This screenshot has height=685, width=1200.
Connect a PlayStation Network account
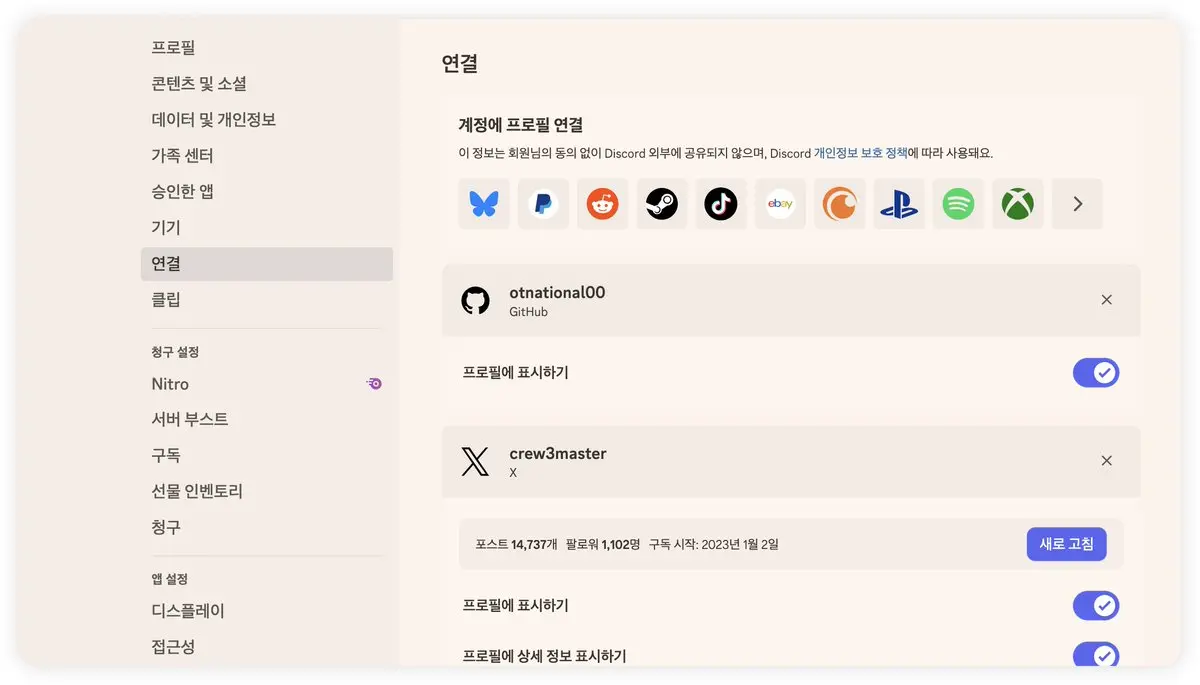point(899,204)
